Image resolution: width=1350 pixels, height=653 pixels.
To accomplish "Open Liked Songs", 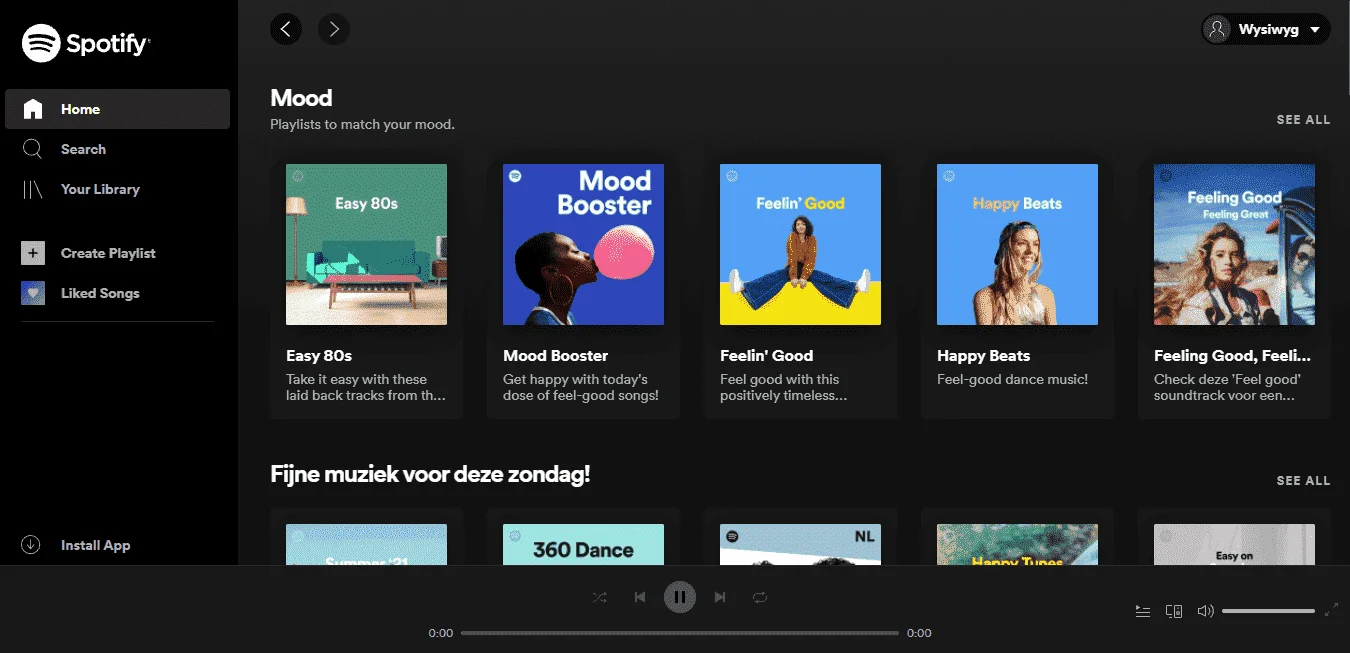I will (x=117, y=293).
